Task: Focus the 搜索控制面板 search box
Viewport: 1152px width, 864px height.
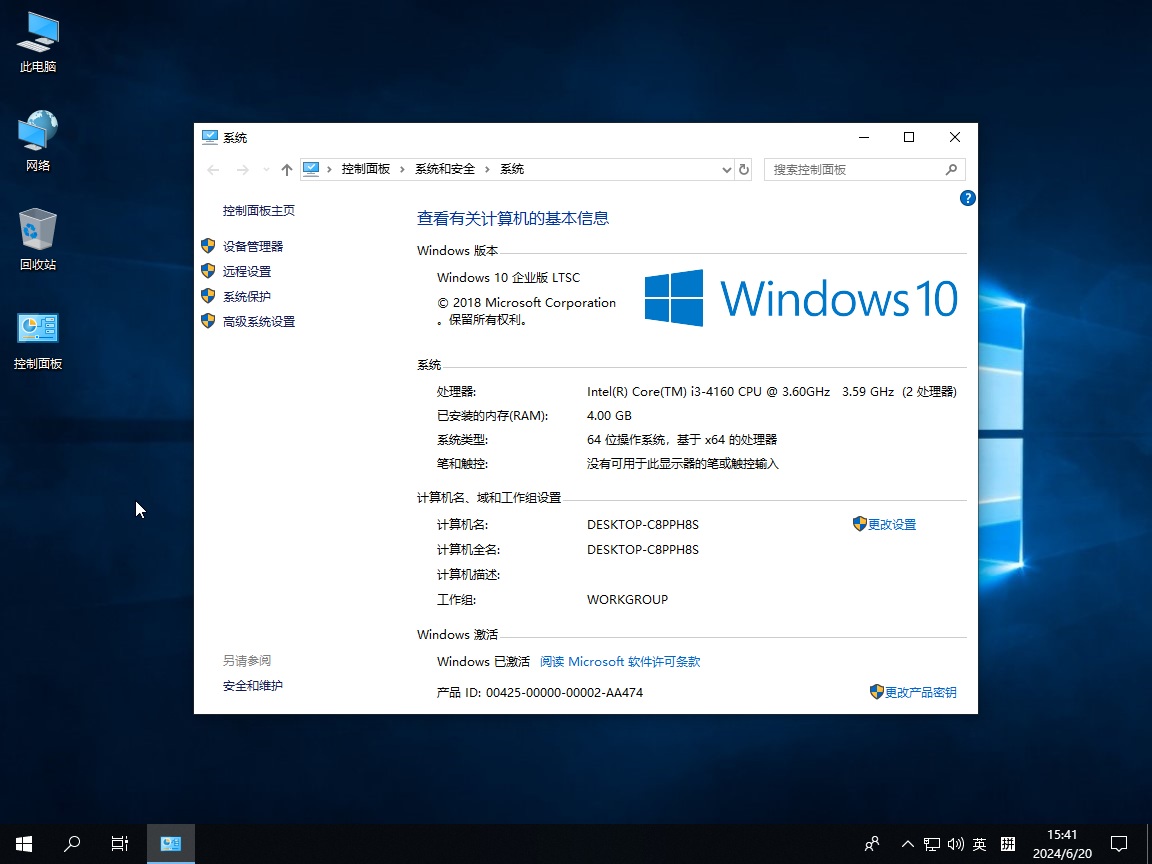Action: [864, 170]
